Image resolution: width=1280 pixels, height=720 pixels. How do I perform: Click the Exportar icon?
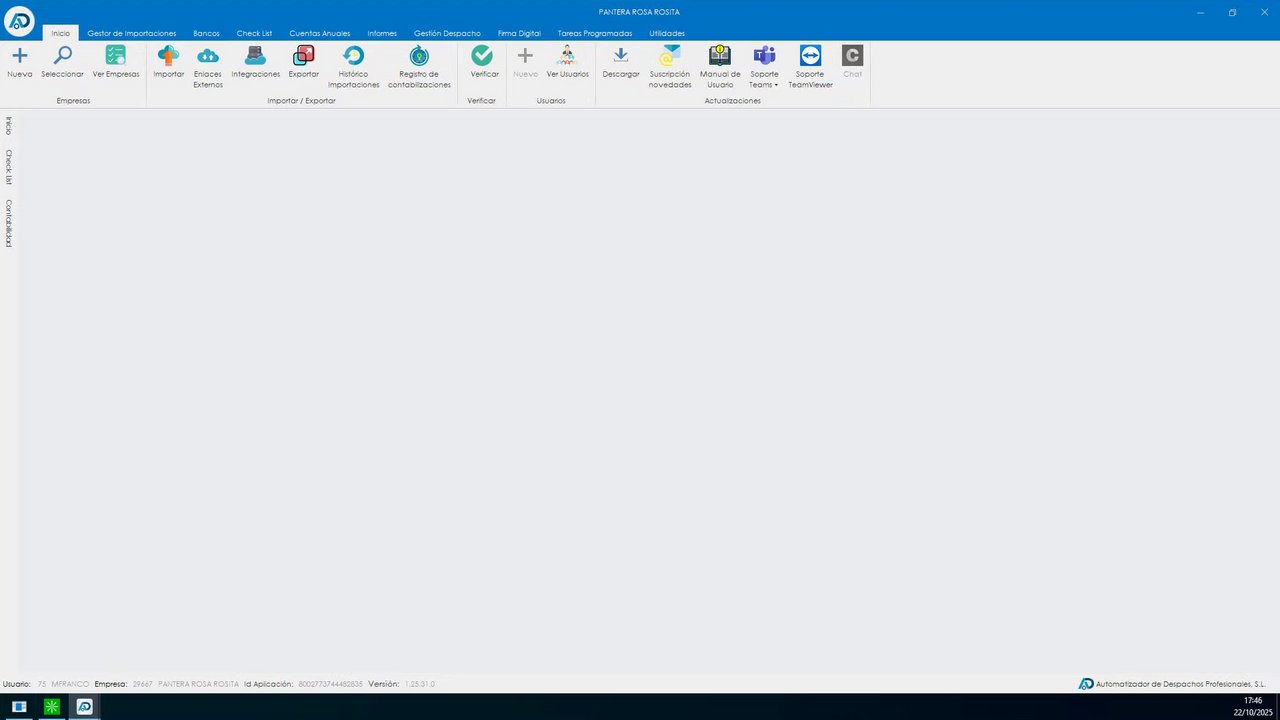click(304, 56)
